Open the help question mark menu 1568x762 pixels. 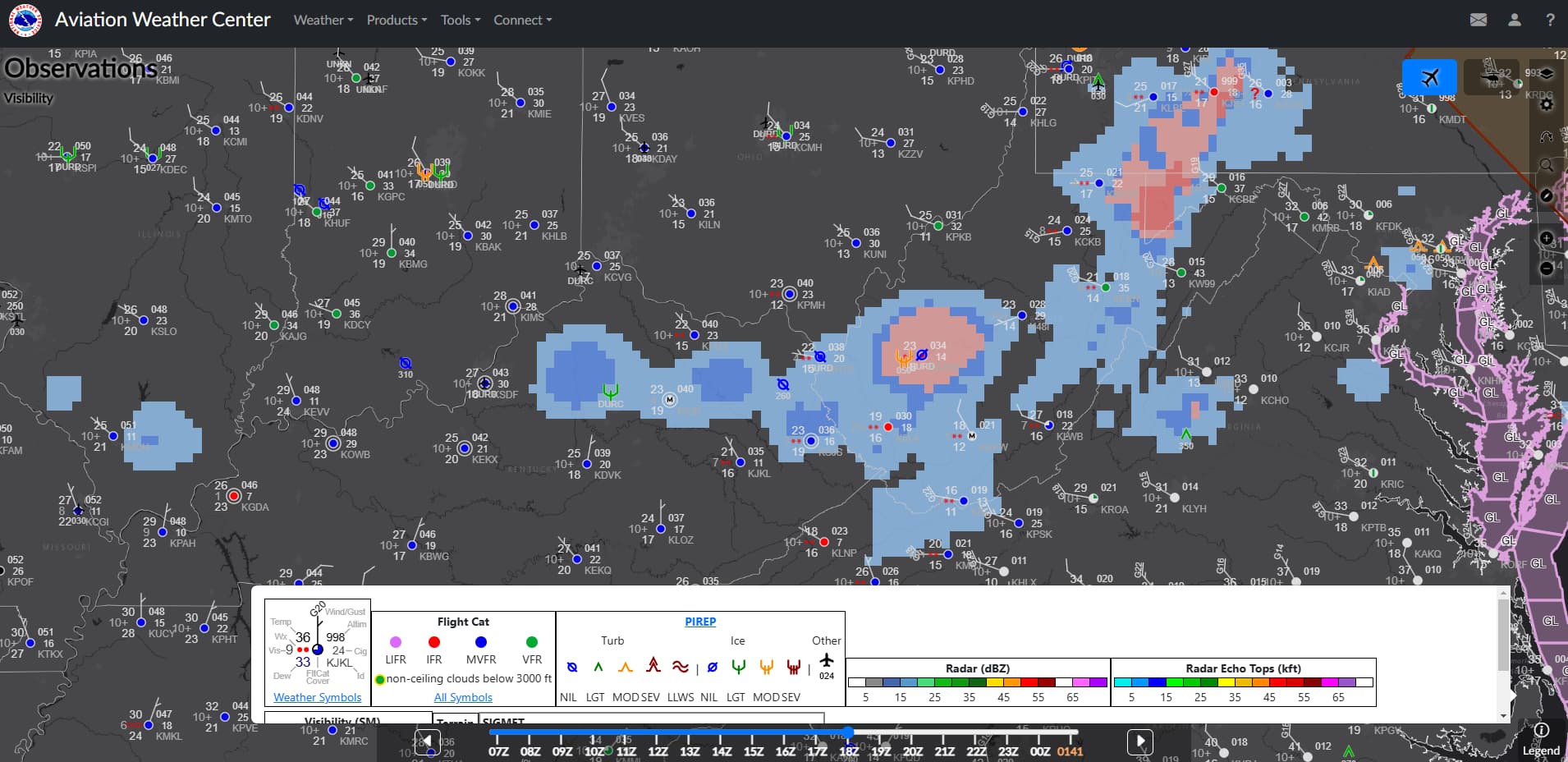(x=1550, y=20)
